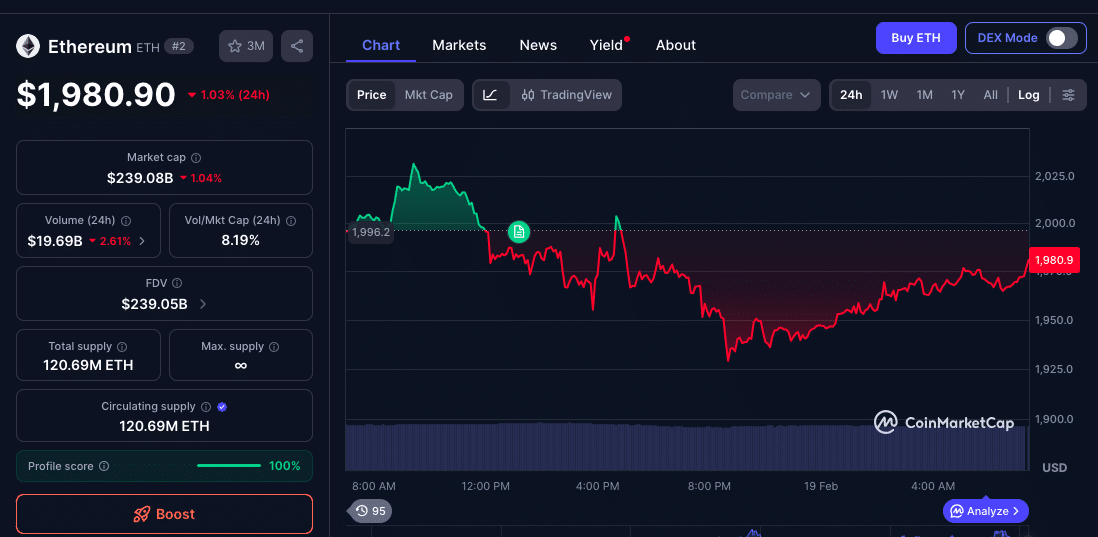Expand the FDV details chevron
The width and height of the screenshot is (1098, 537).
(x=203, y=304)
